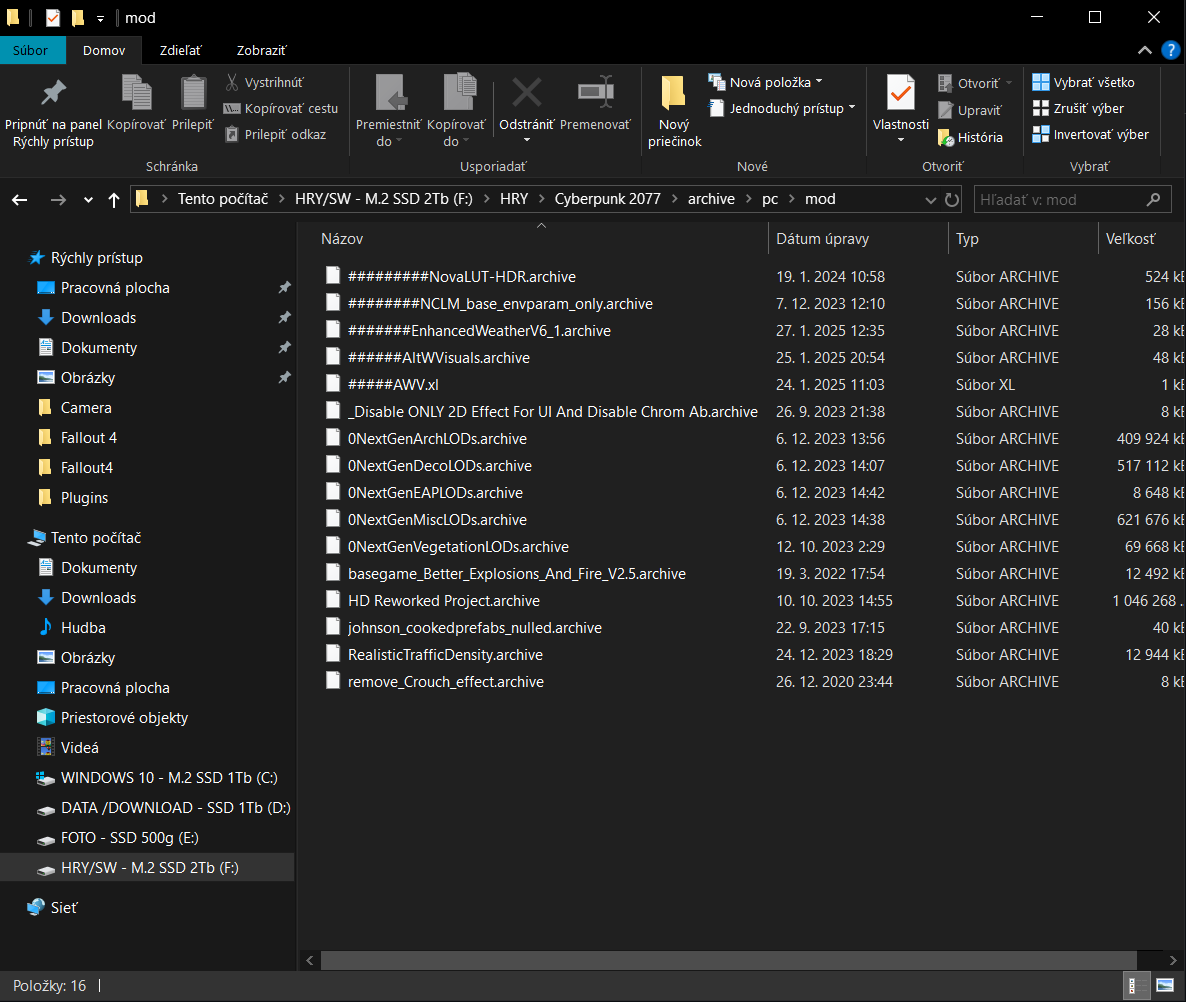Switch to the Domov ribbon tab

point(104,51)
